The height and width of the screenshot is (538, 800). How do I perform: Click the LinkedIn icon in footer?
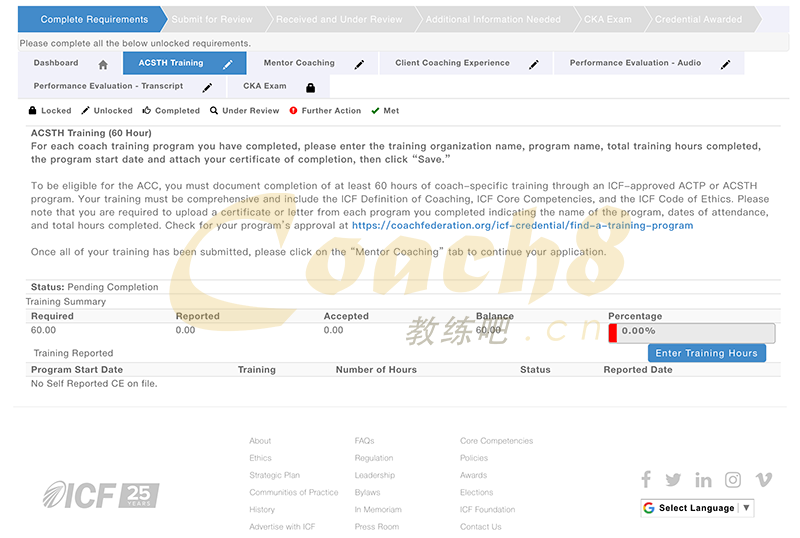703,480
